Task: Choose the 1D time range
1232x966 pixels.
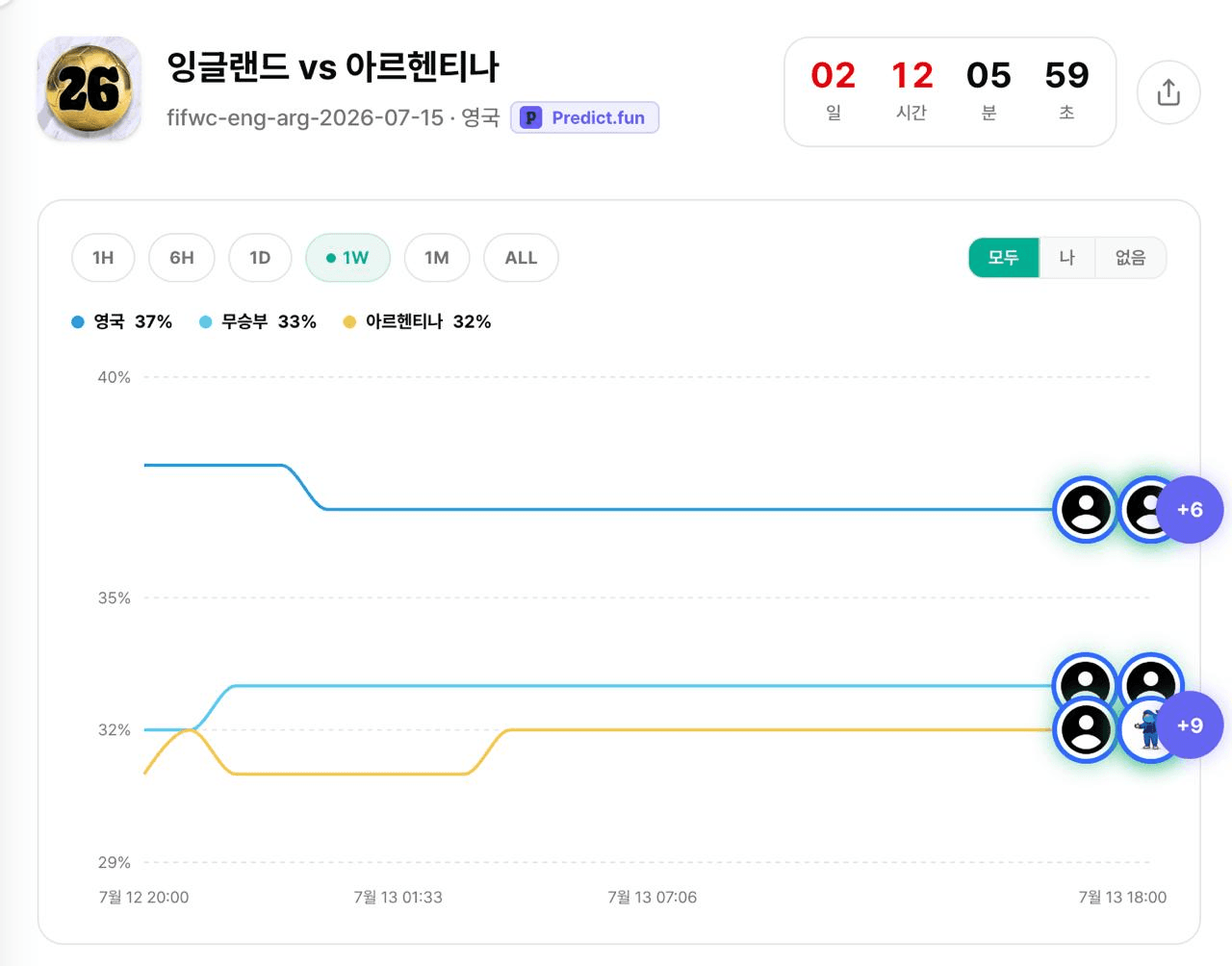Action: pyautogui.click(x=260, y=258)
